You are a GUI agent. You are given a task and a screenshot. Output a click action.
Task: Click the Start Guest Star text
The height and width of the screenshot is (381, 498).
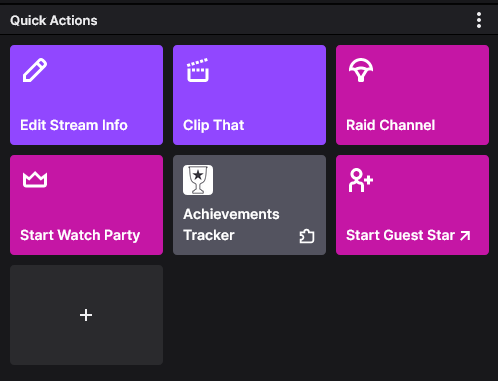coord(400,235)
